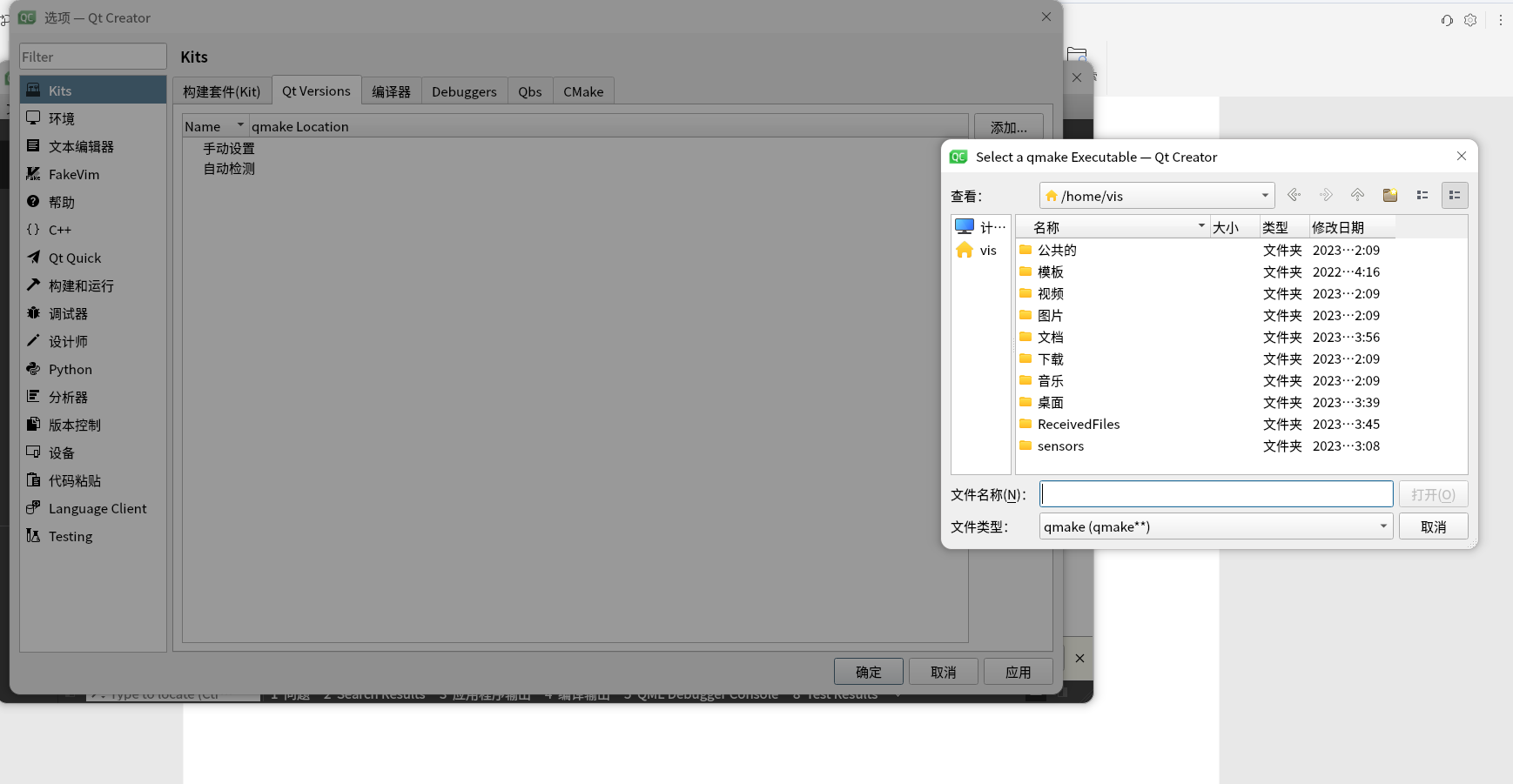The image size is (1513, 784).
Task: Sort files by 类型 column
Action: (1284, 227)
